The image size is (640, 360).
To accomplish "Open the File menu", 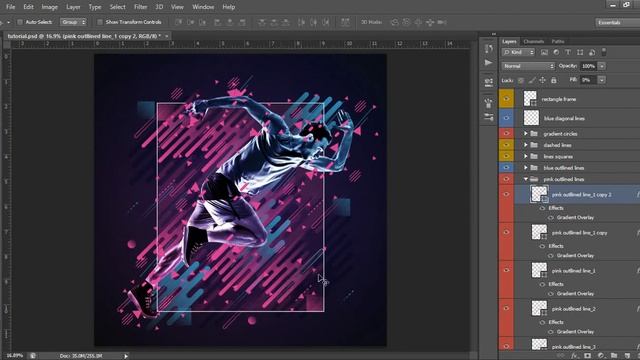I will (10, 7).
